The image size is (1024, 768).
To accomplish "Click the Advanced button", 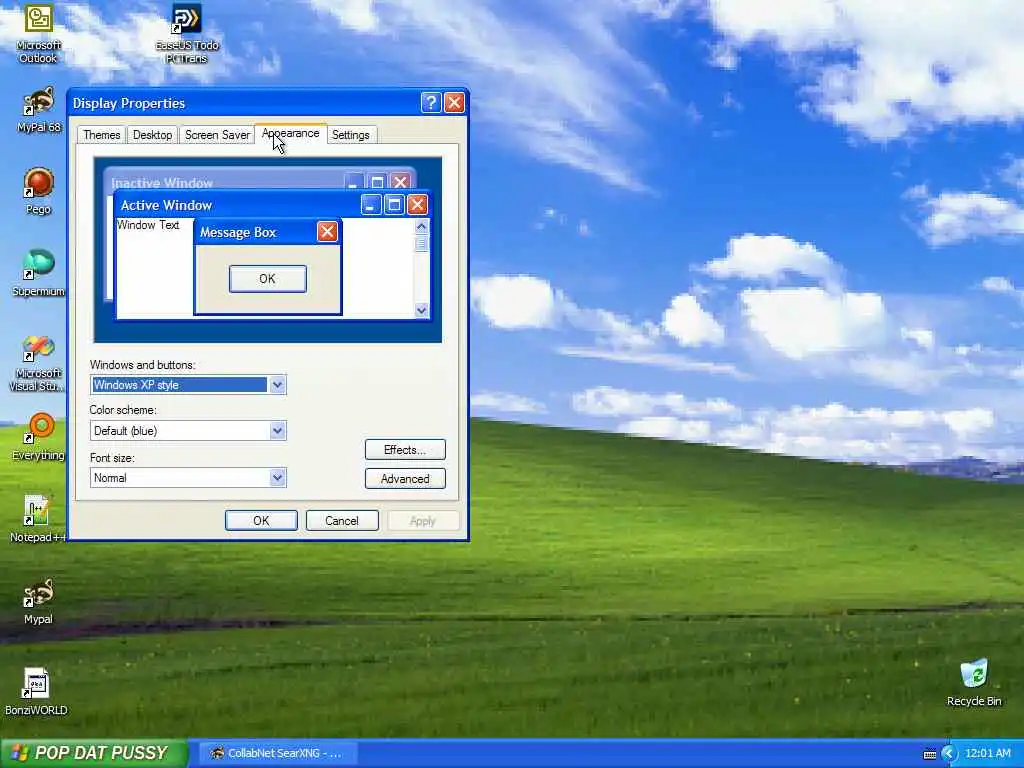I will (x=405, y=479).
